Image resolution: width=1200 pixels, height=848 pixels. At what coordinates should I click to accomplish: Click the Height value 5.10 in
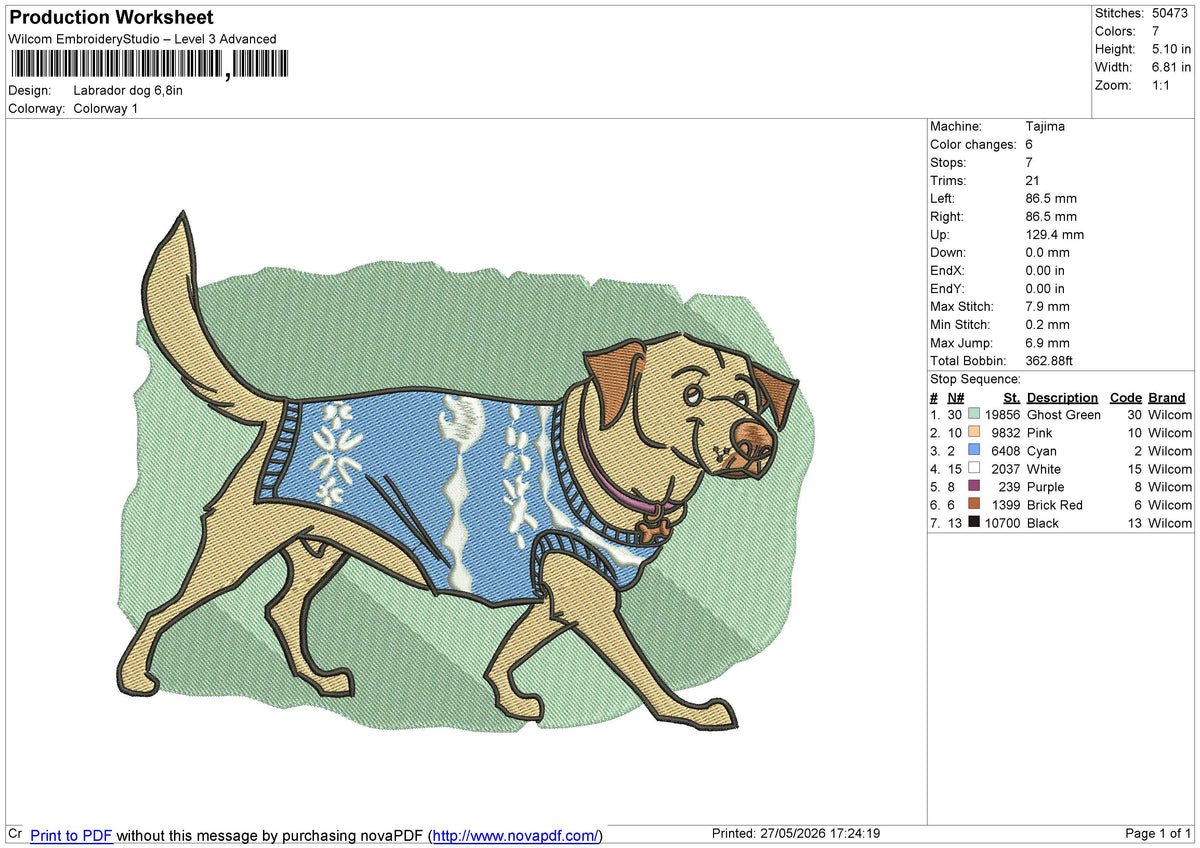click(x=1171, y=49)
